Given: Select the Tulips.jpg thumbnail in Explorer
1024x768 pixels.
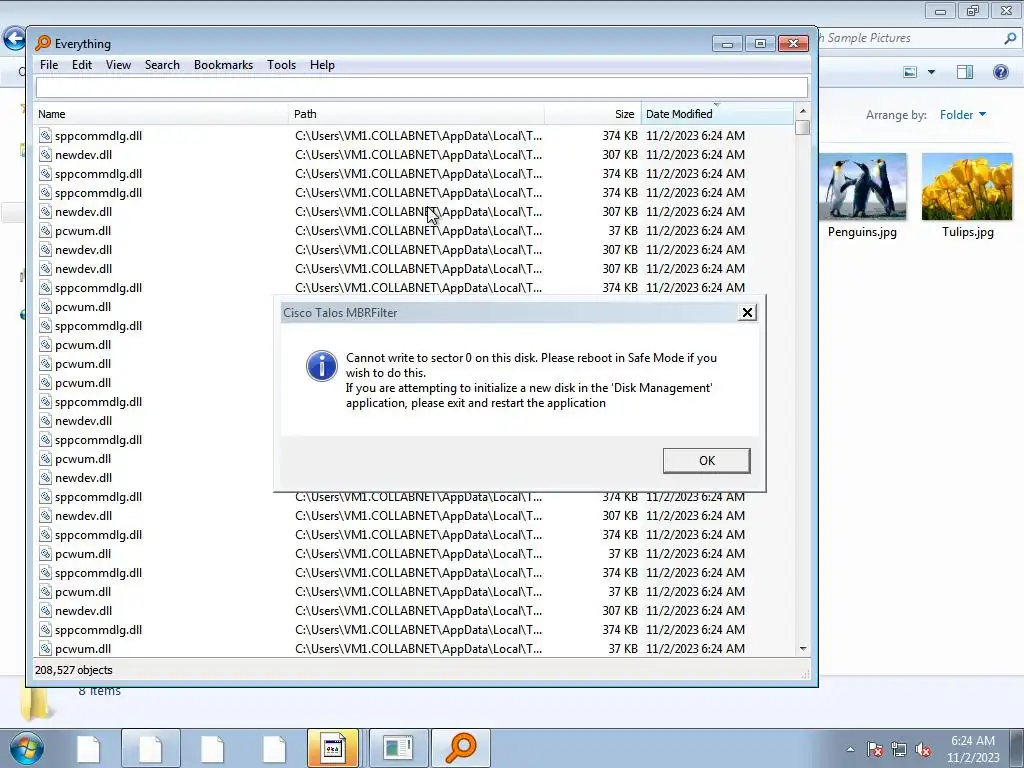Looking at the screenshot, I should tap(967, 187).
